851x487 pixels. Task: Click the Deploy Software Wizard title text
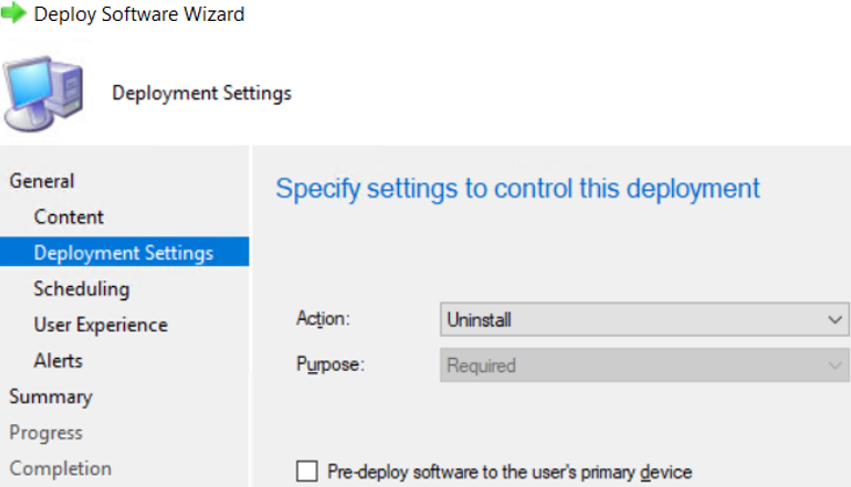point(139,14)
